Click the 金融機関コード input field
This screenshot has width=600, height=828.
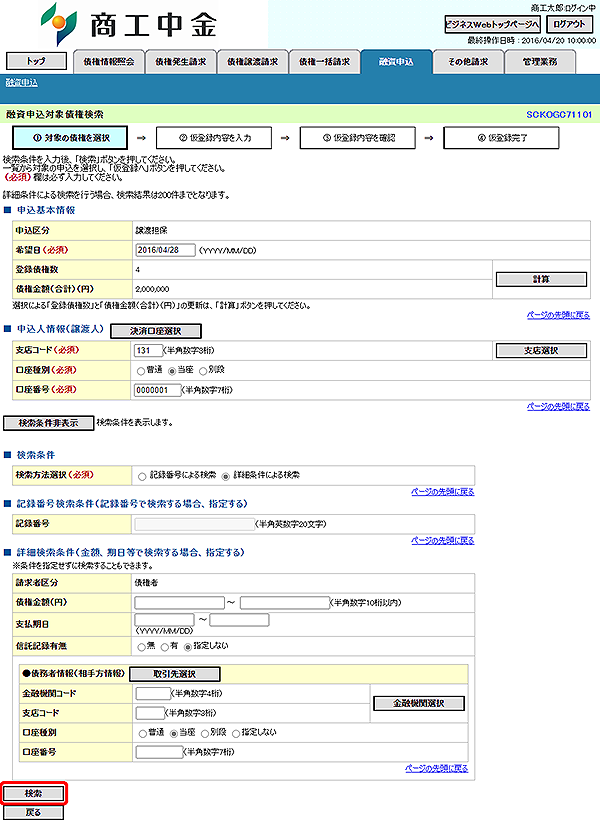click(153, 693)
